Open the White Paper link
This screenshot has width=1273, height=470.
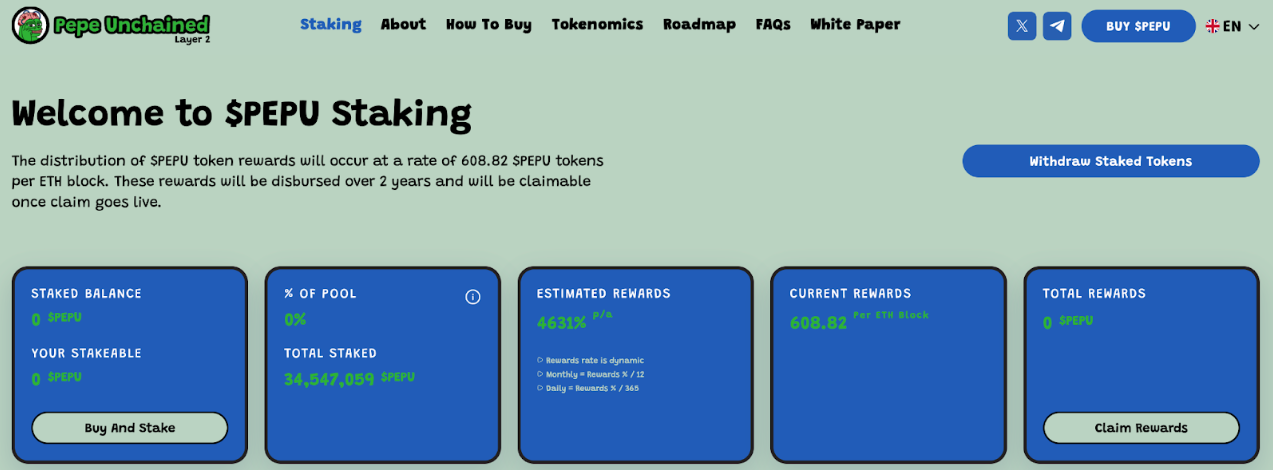point(855,24)
